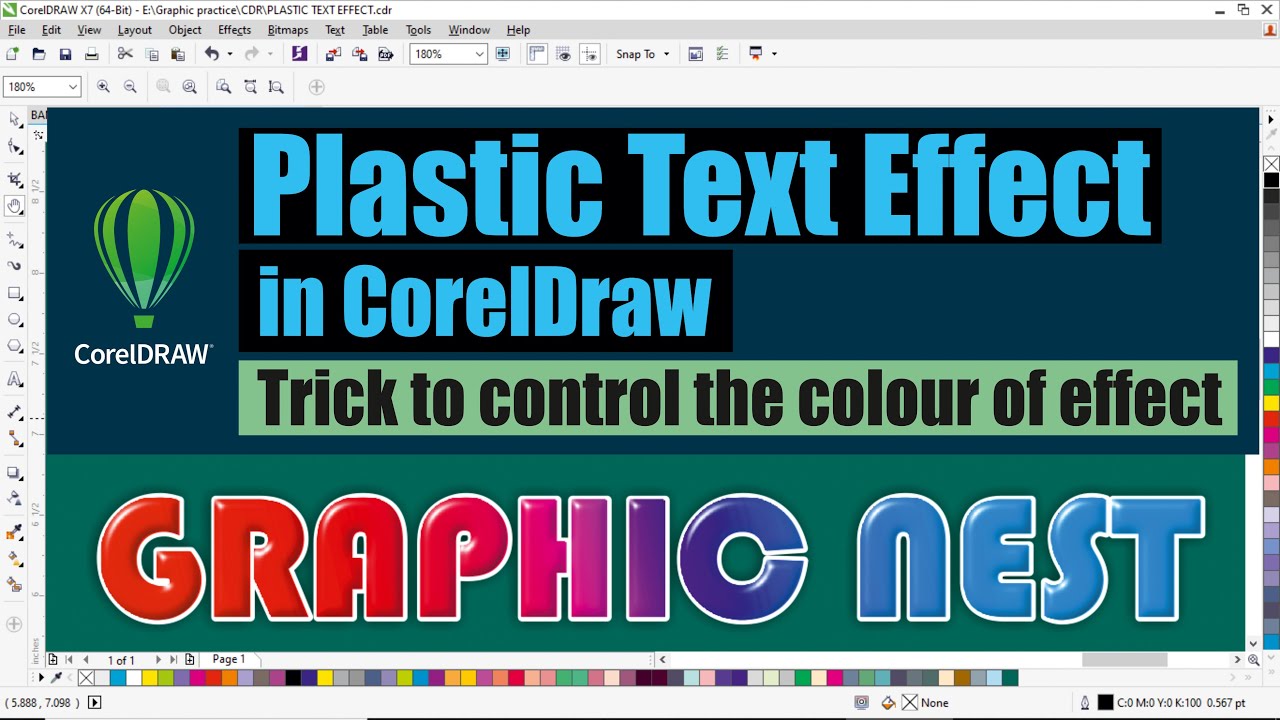Select the Shape tool
This screenshot has height=720, width=1280.
(15, 147)
